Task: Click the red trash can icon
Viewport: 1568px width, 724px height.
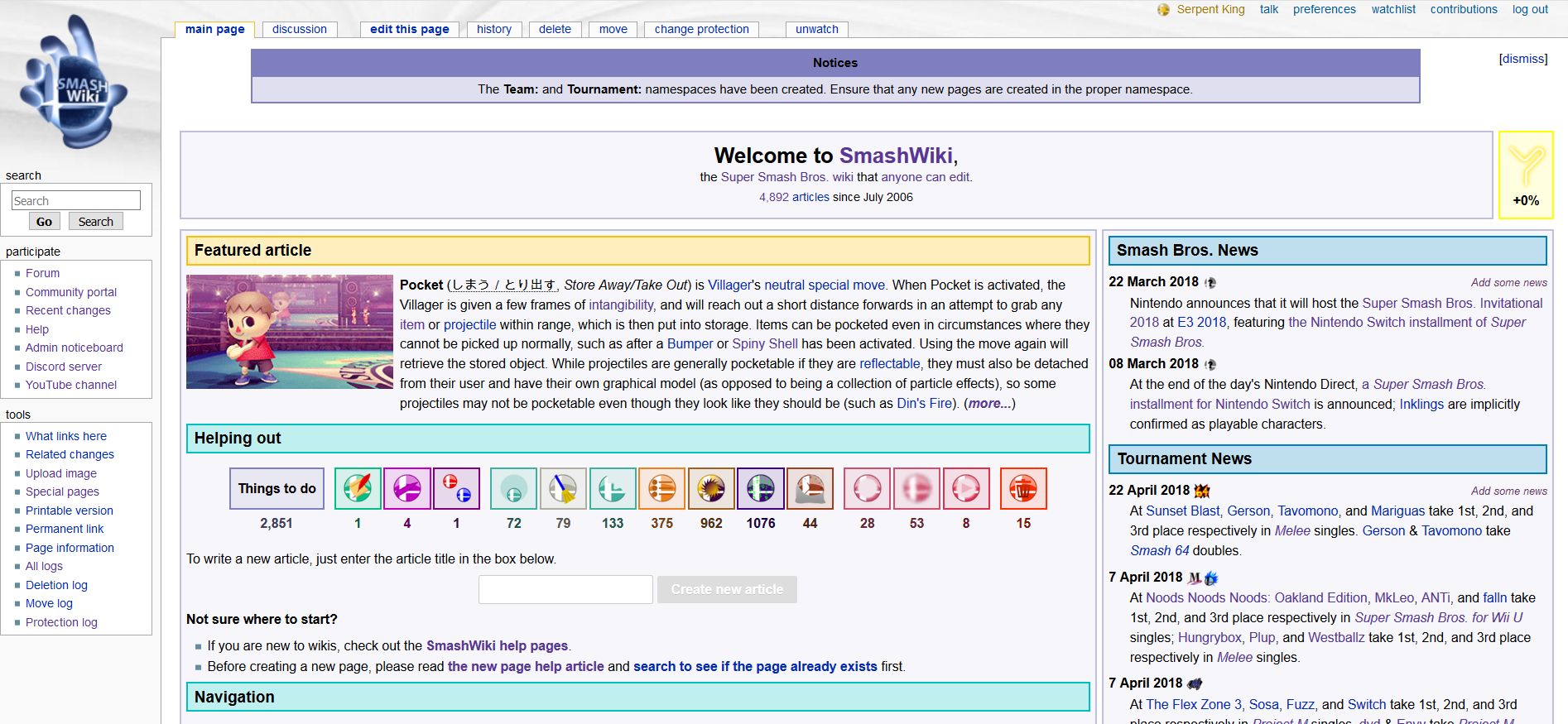Action: pyautogui.click(x=1023, y=488)
